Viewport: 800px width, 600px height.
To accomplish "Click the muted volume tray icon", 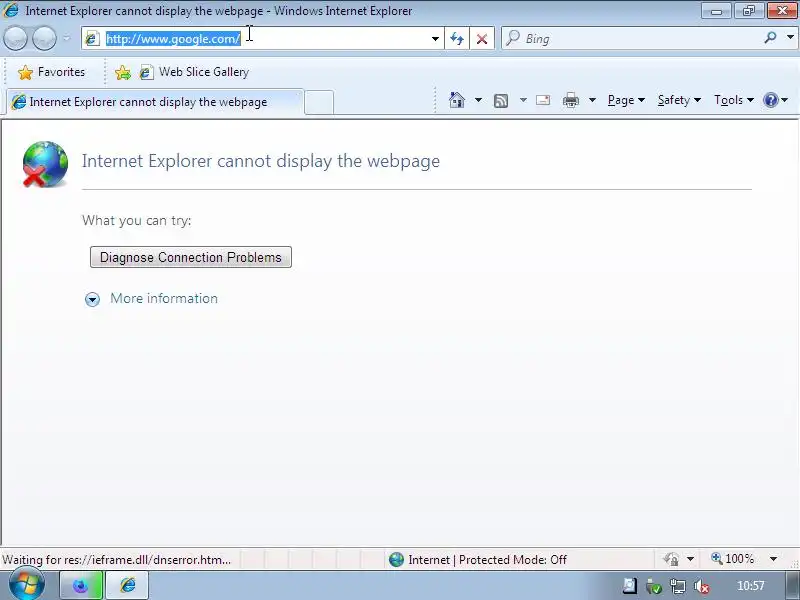I will tap(702, 586).
